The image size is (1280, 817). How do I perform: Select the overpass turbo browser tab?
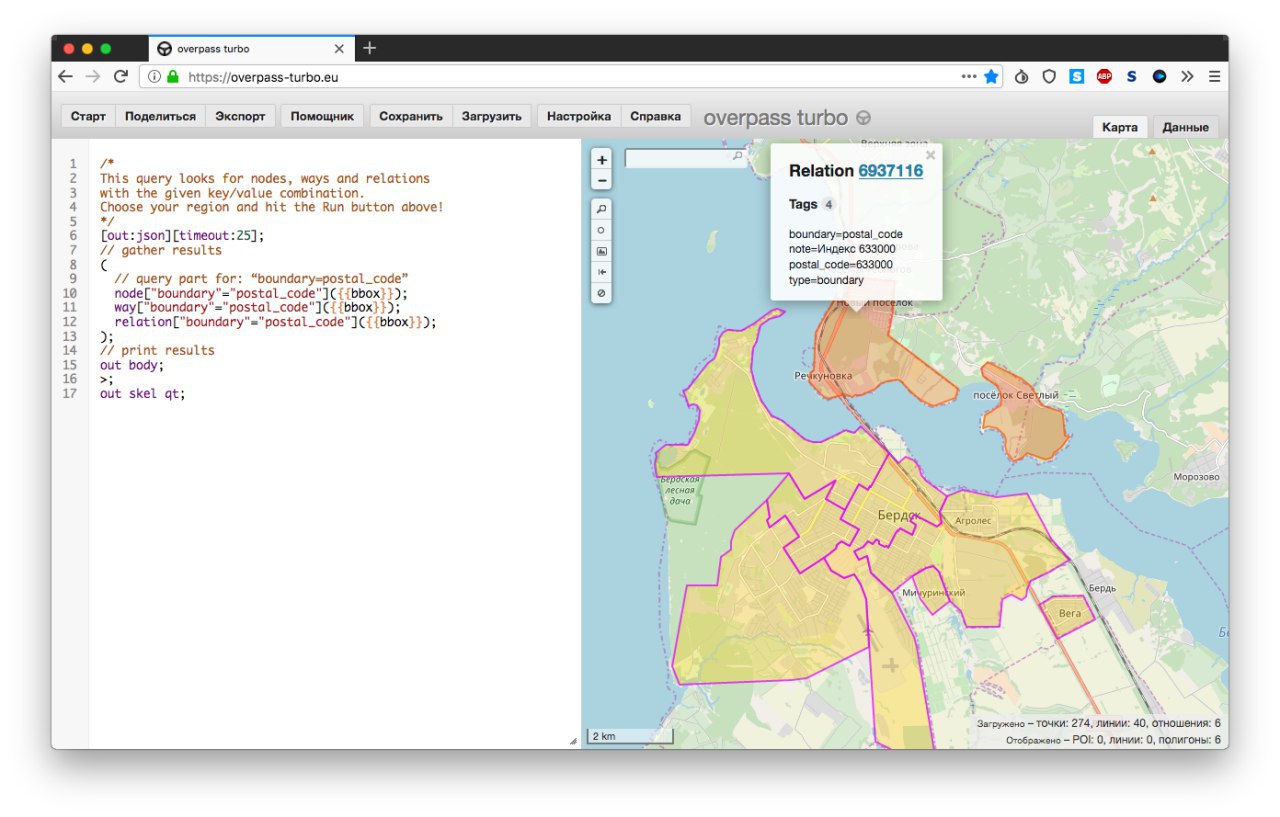[x=250, y=48]
